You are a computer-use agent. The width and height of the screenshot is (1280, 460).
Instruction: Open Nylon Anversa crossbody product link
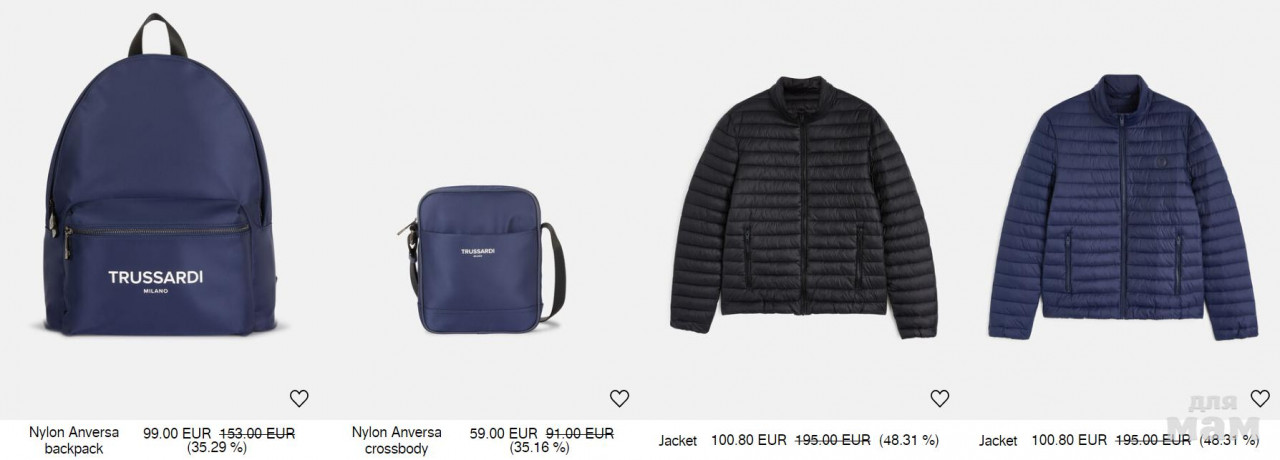point(396,440)
